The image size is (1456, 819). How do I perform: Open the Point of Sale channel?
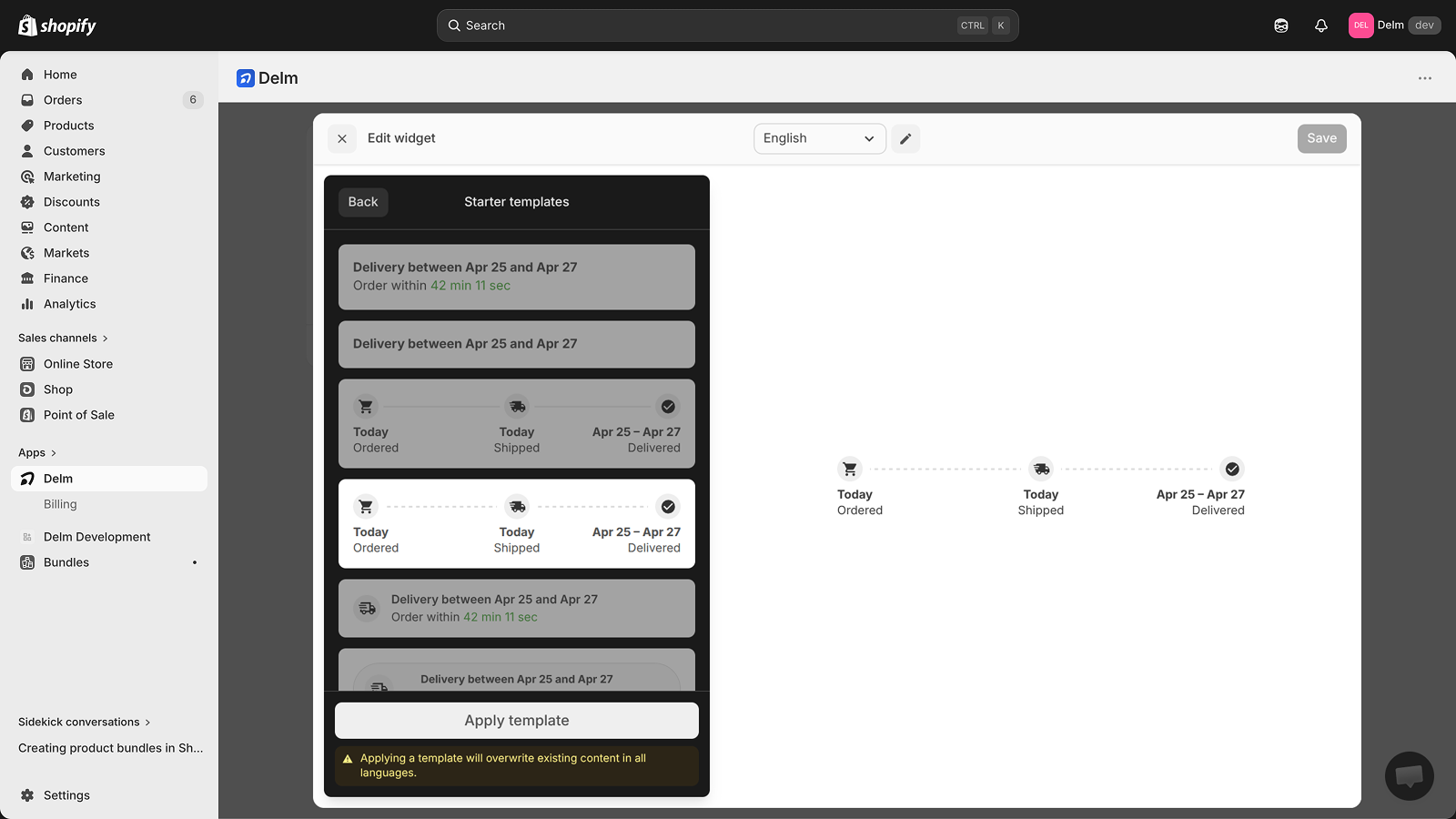click(79, 414)
